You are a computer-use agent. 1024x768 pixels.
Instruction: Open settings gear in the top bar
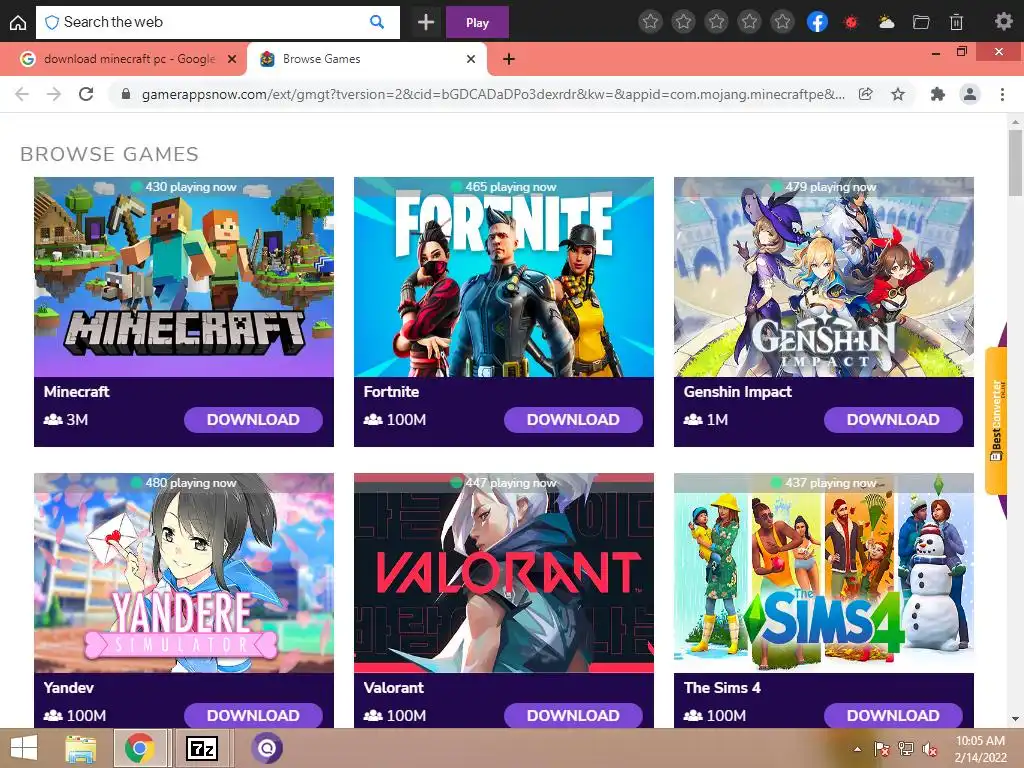point(1004,22)
